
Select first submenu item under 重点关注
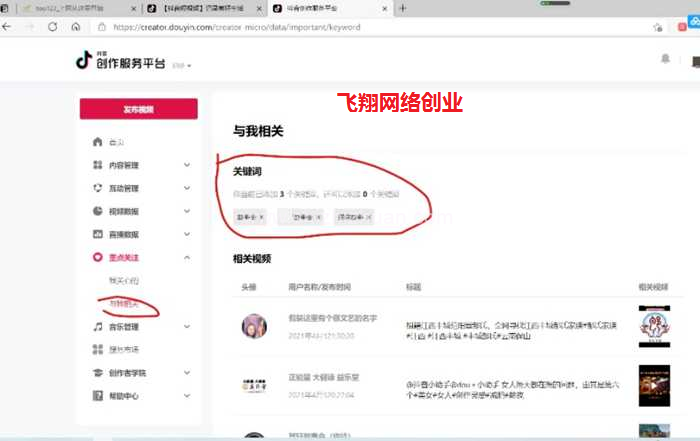coord(124,281)
